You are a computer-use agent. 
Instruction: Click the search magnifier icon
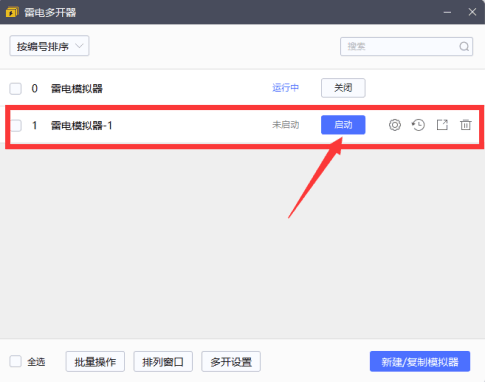click(464, 46)
